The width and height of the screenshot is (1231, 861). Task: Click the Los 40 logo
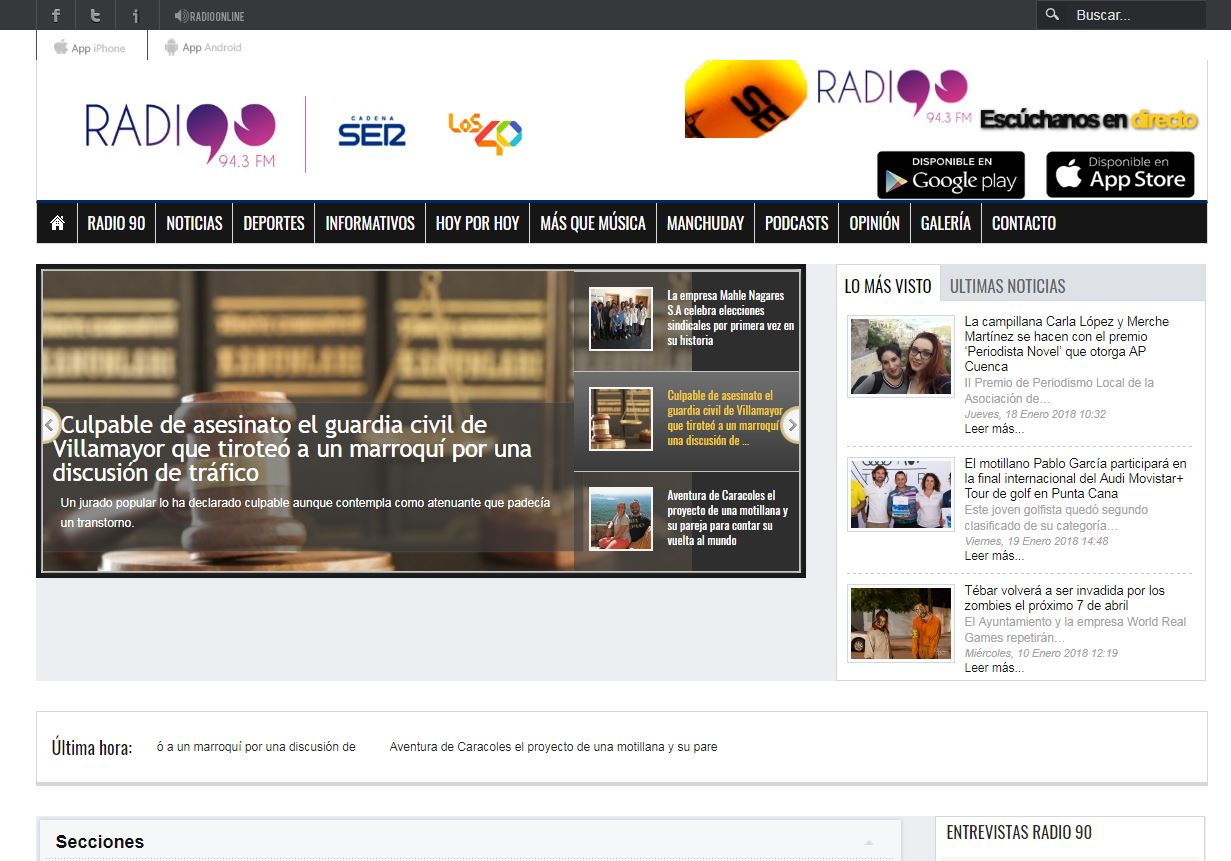click(485, 133)
